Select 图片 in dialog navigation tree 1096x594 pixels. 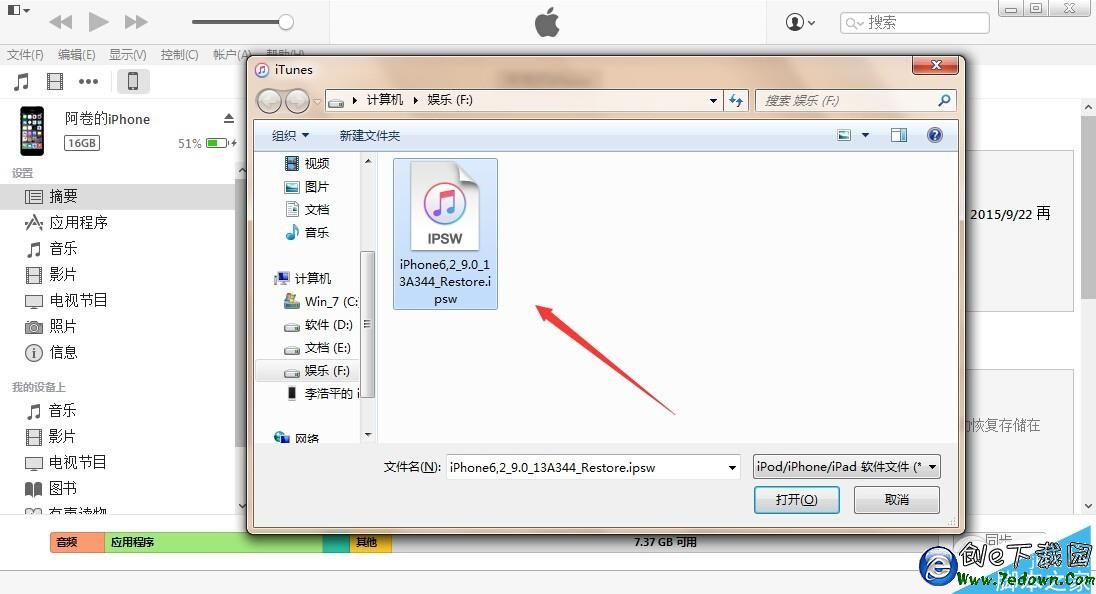tap(308, 187)
